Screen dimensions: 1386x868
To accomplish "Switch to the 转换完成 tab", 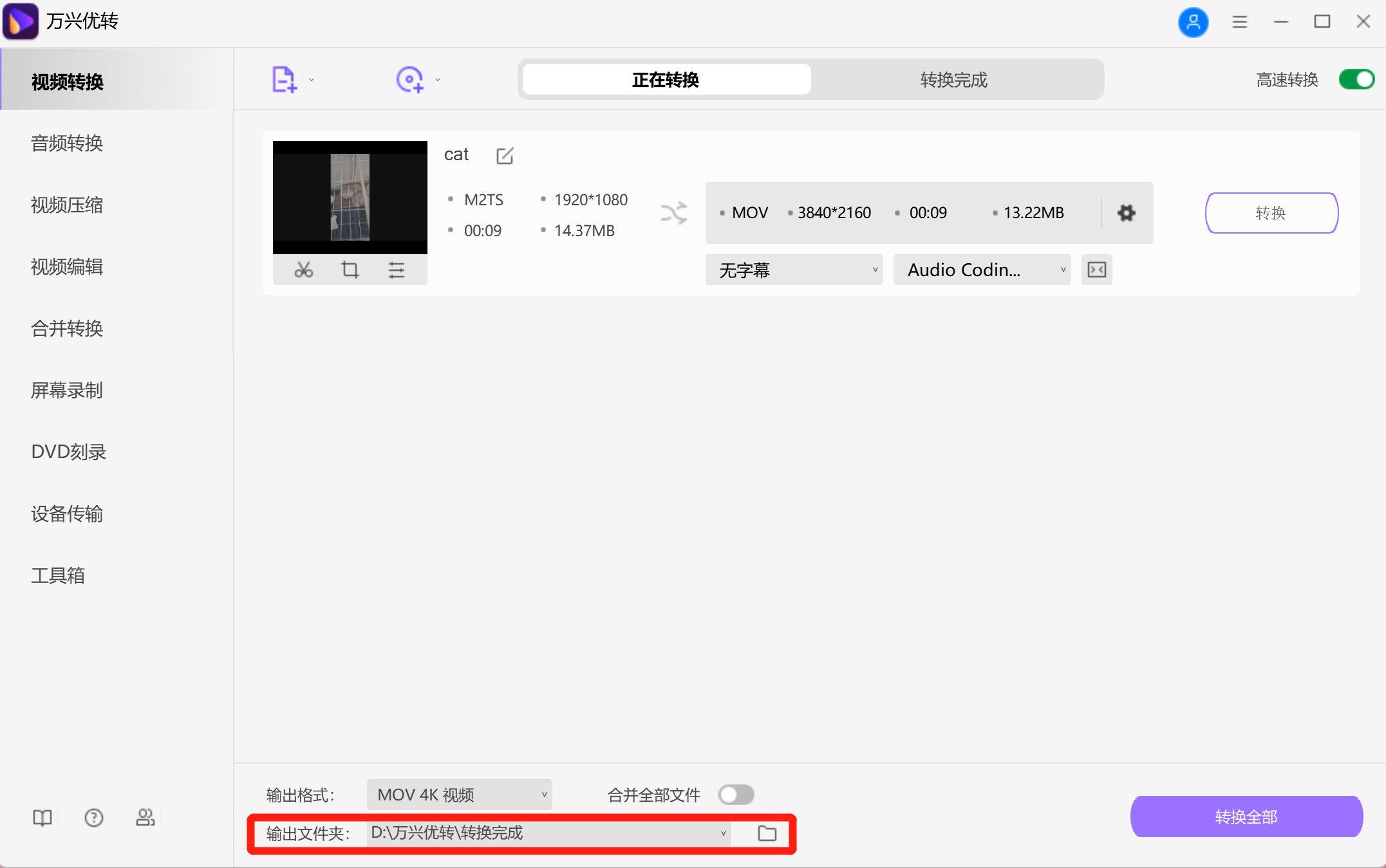I will pos(953,79).
